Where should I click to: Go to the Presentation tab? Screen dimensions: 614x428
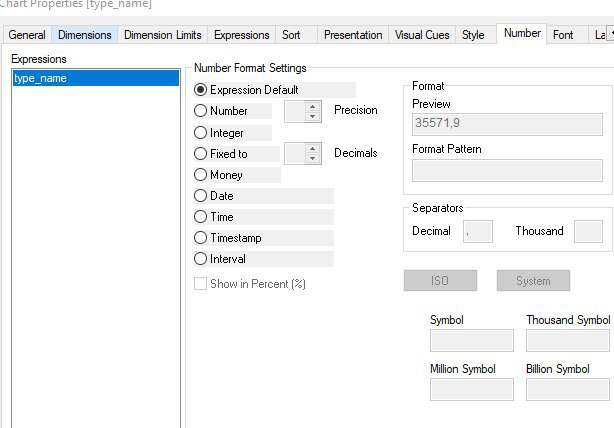[x=353, y=35]
